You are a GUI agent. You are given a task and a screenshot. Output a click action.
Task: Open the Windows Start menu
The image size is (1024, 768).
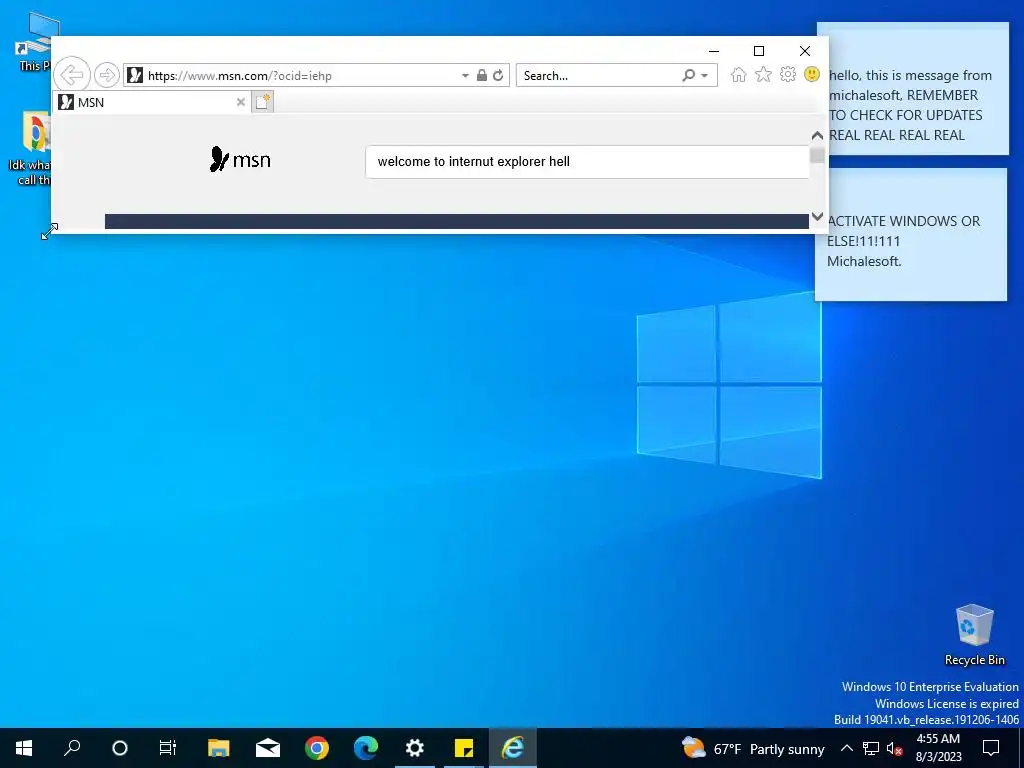tap(24, 748)
